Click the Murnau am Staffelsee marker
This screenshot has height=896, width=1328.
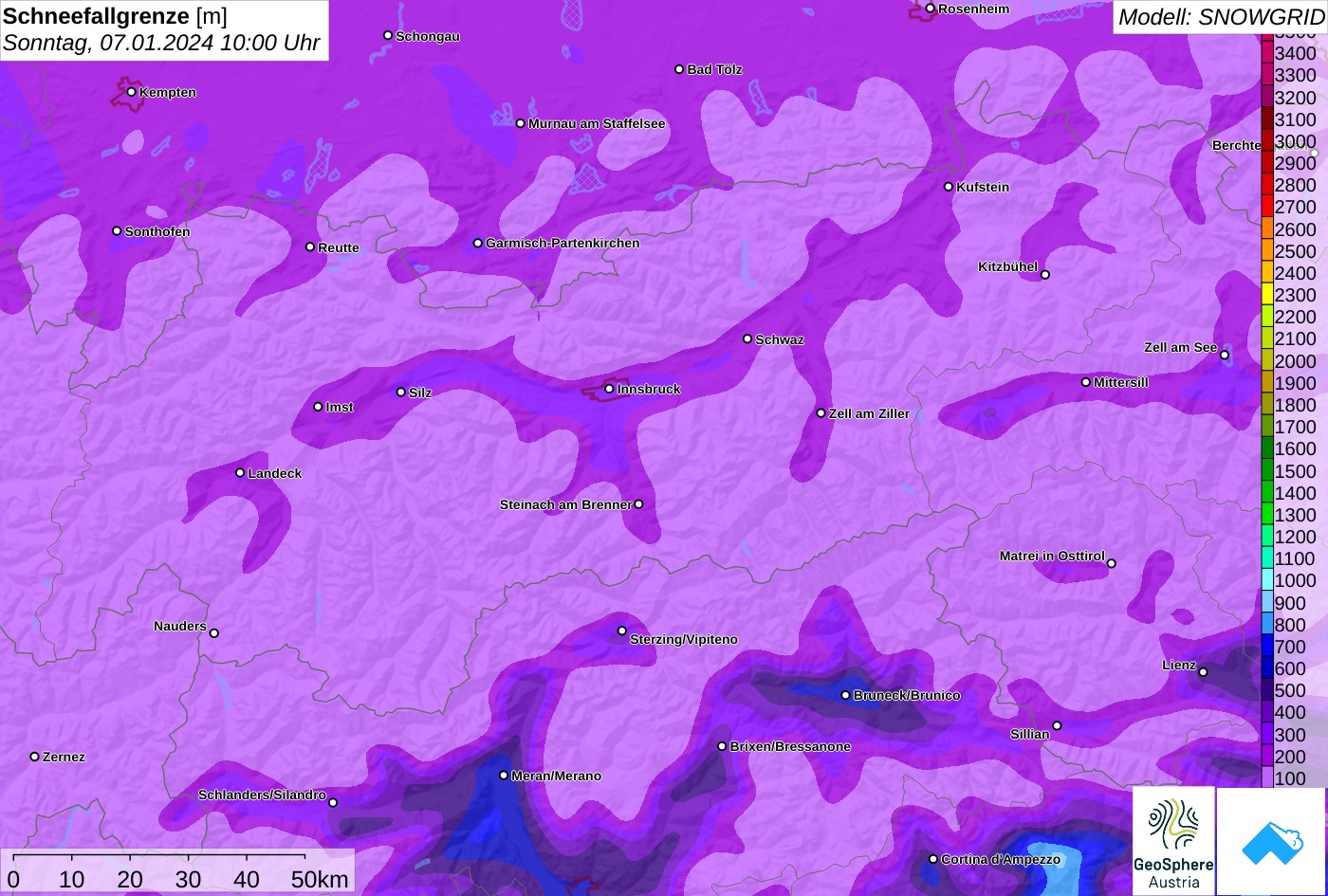point(521,123)
